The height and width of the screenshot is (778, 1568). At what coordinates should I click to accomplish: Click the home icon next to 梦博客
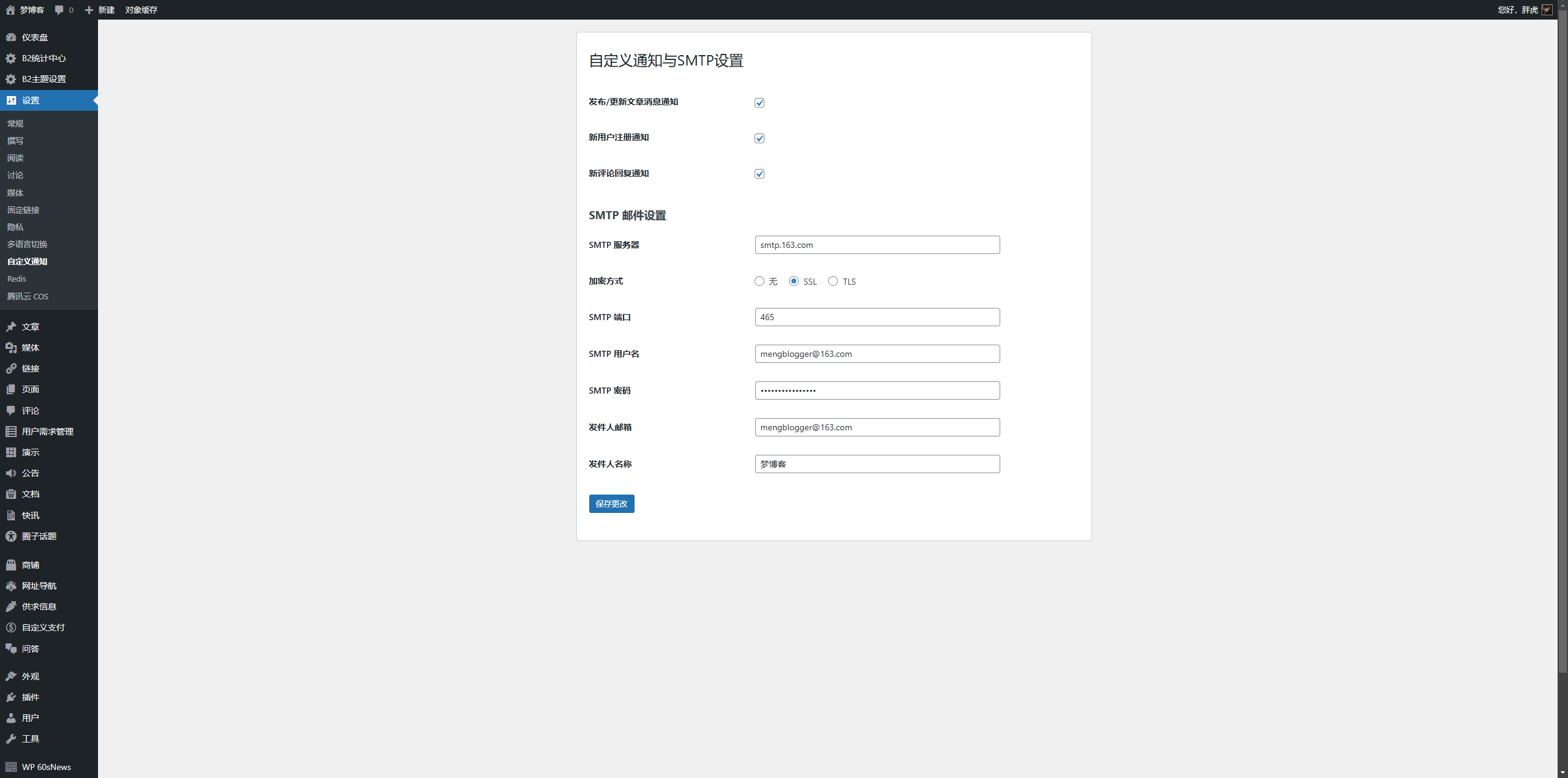pos(10,10)
